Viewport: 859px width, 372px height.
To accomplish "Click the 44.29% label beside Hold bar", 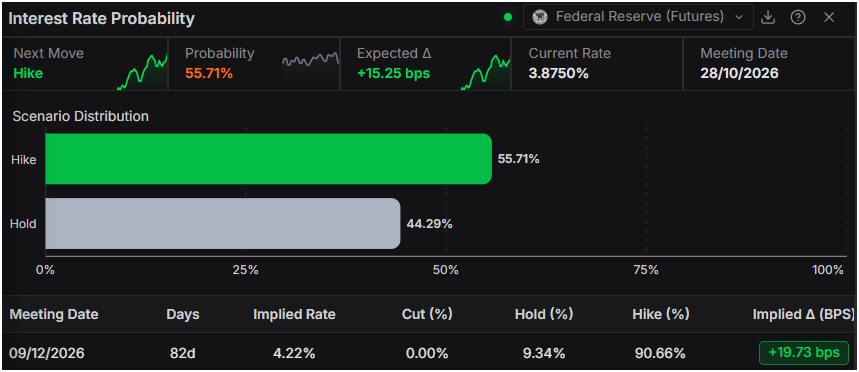I will click(429, 224).
